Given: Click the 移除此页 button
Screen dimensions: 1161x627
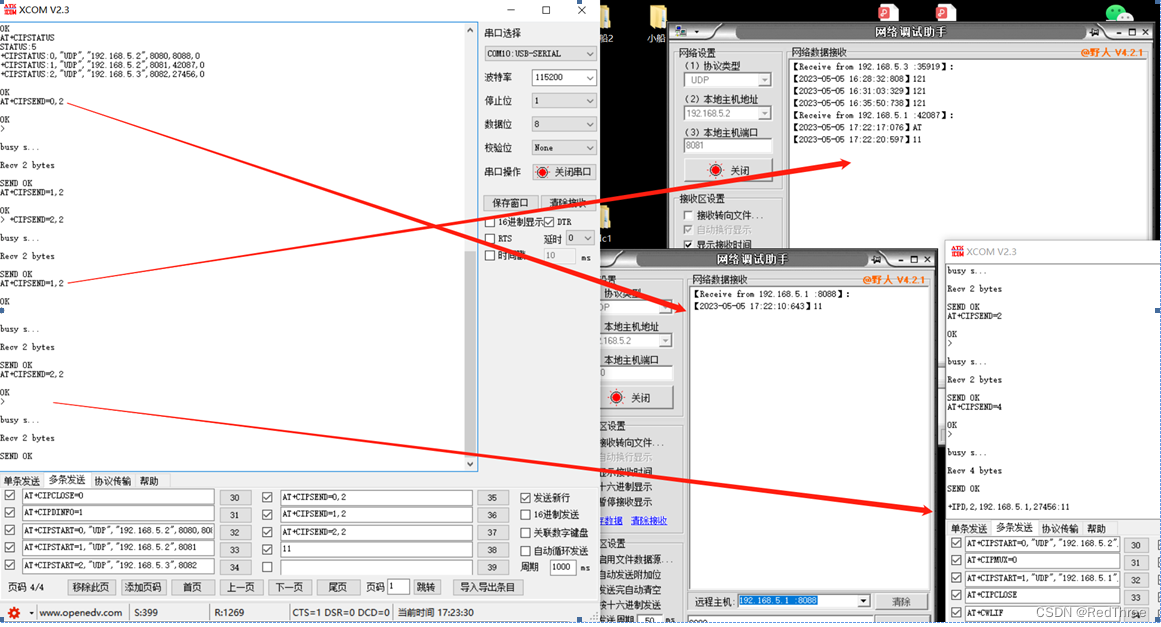Looking at the screenshot, I should tap(91, 587).
